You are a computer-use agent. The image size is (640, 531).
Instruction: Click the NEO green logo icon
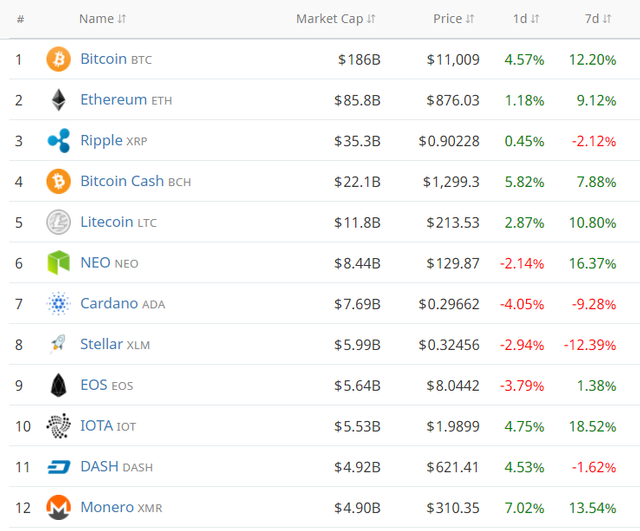[59, 263]
